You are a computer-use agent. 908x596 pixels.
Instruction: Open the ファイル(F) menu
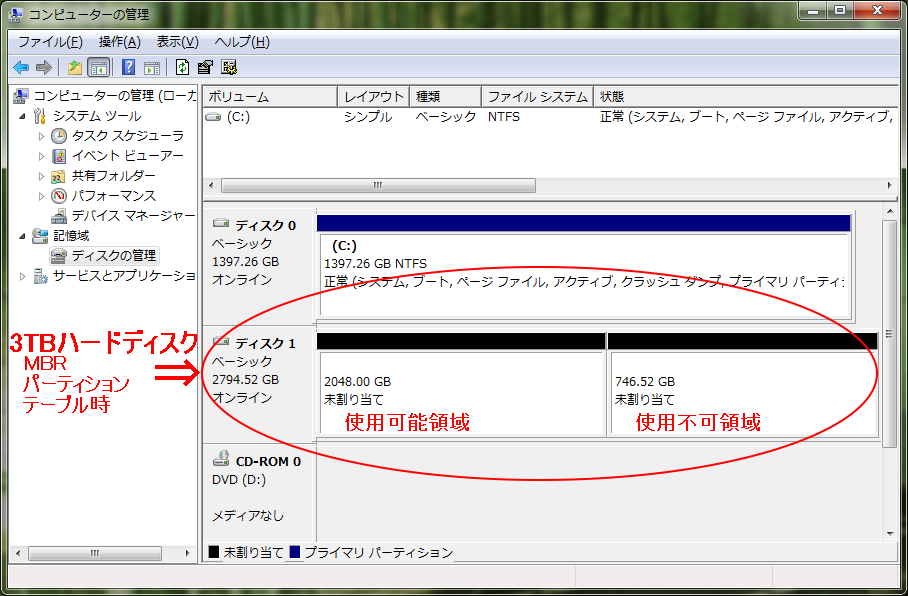coord(50,42)
